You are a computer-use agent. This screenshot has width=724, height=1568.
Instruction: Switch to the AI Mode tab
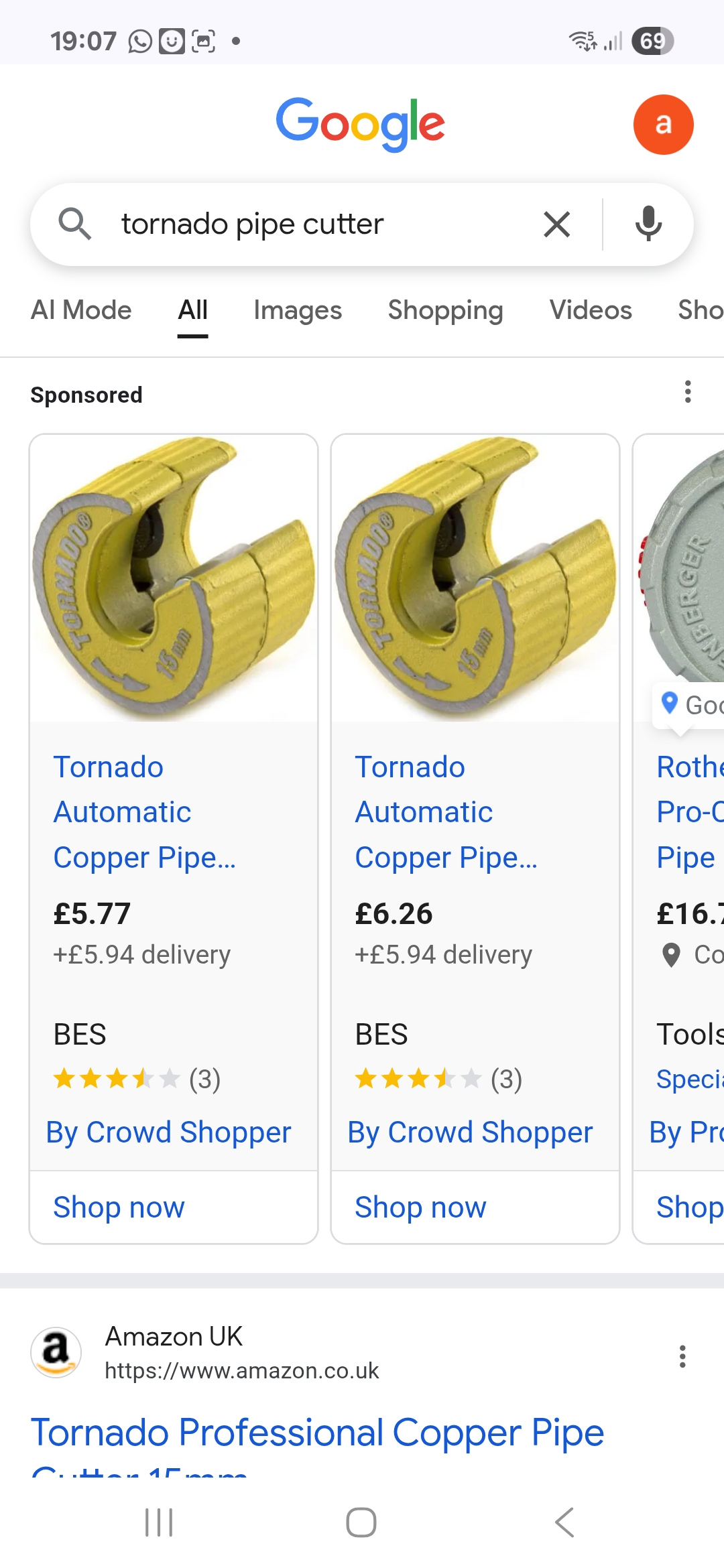tap(81, 310)
